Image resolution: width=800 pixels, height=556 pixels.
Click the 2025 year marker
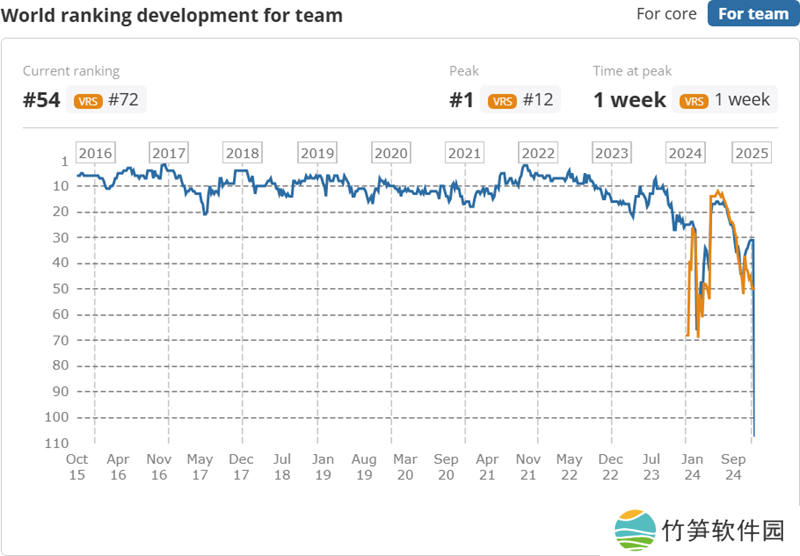[x=751, y=153]
